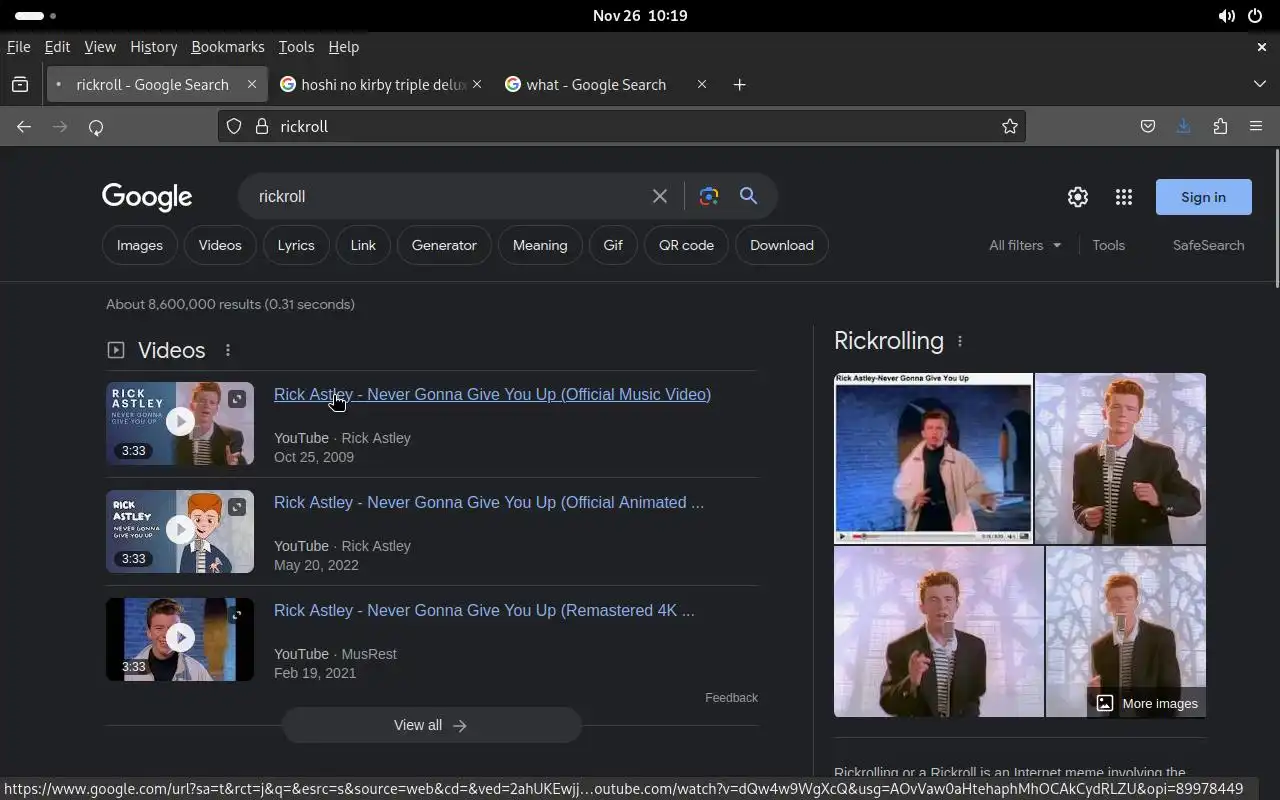Open the Official Music Video link
This screenshot has width=1280, height=800.
492,394
